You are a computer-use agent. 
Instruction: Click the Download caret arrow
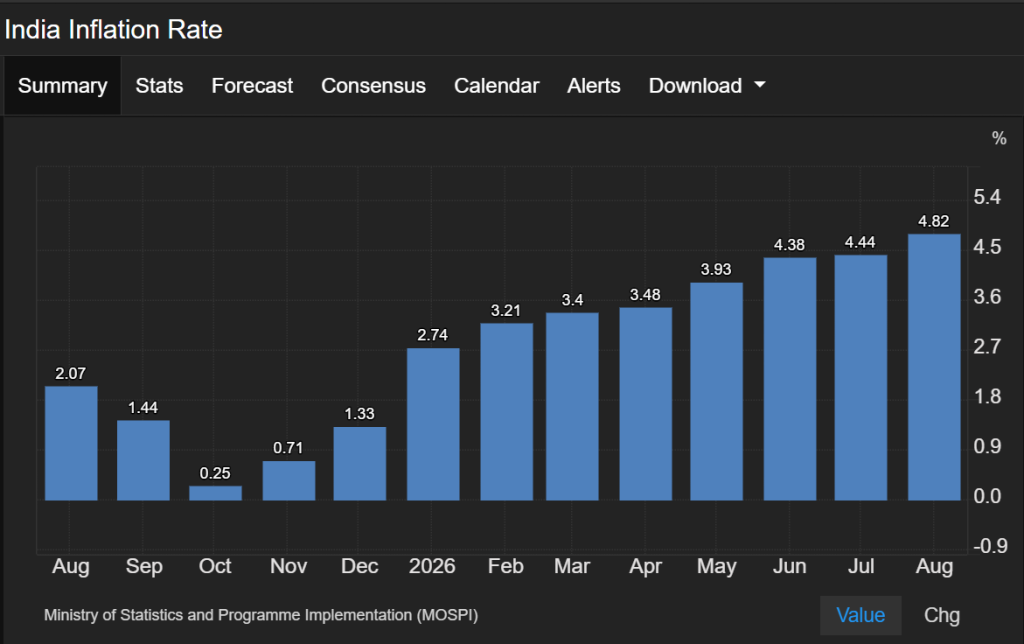point(760,85)
